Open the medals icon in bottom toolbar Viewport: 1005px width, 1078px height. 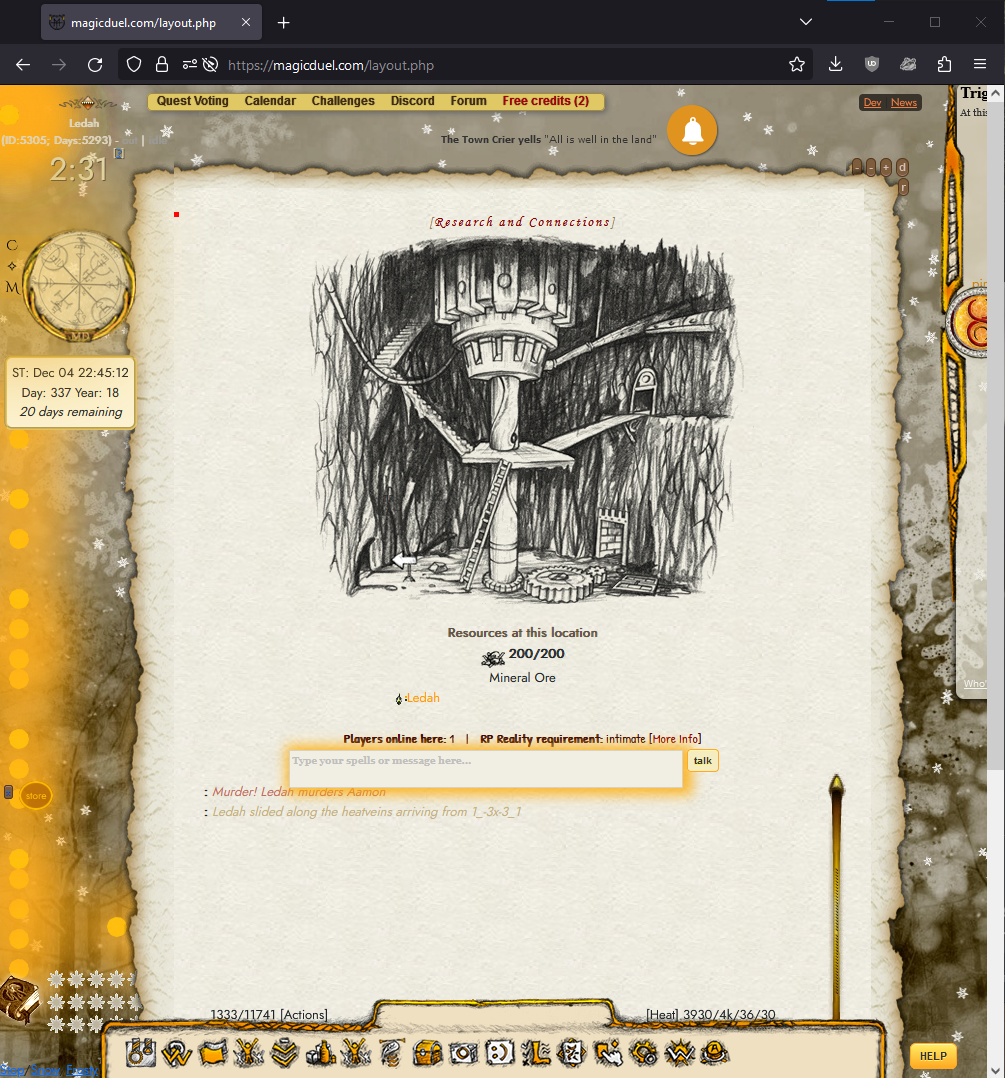click(141, 1053)
